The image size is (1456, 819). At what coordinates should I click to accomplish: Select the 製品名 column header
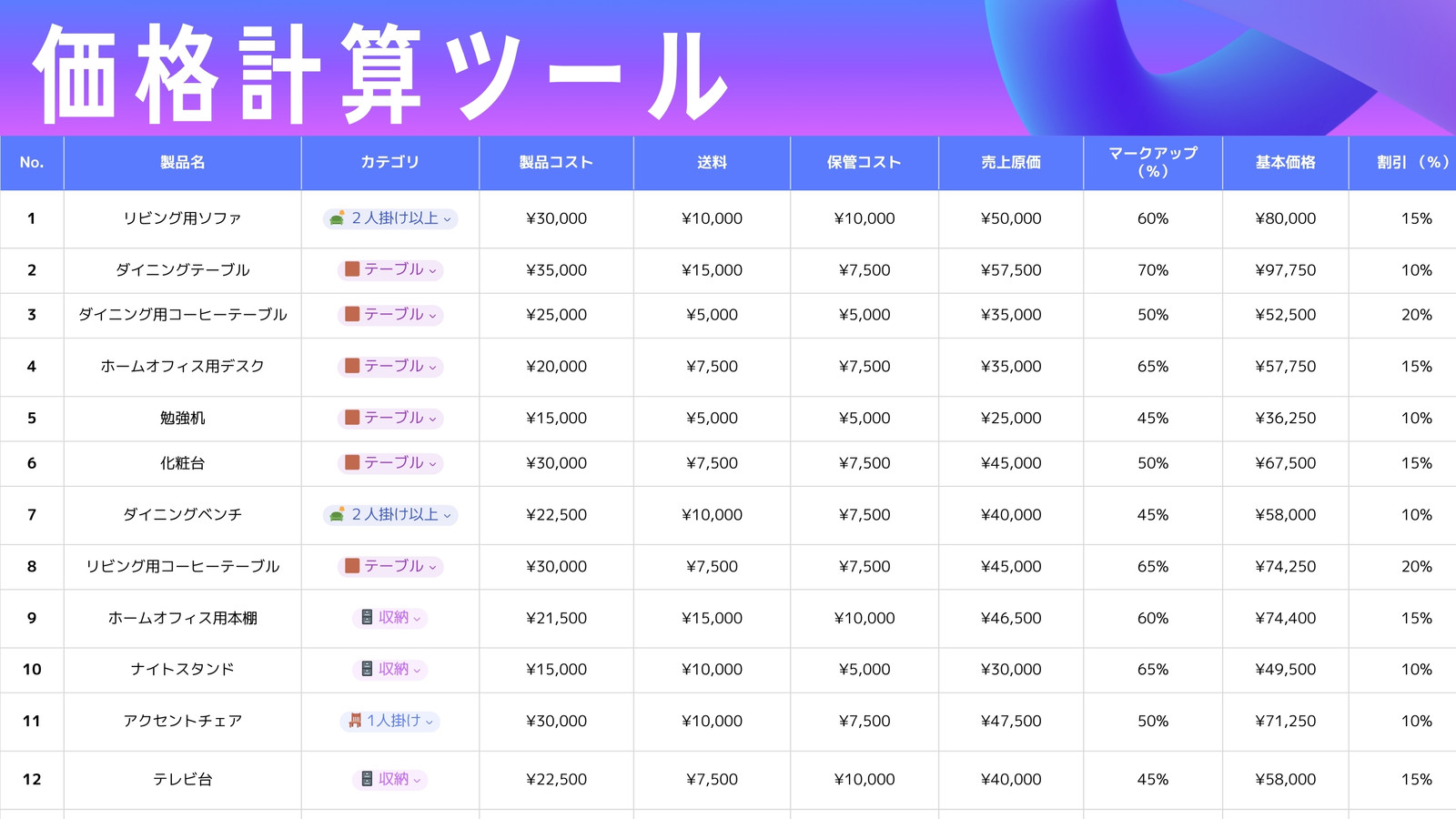pos(183,163)
